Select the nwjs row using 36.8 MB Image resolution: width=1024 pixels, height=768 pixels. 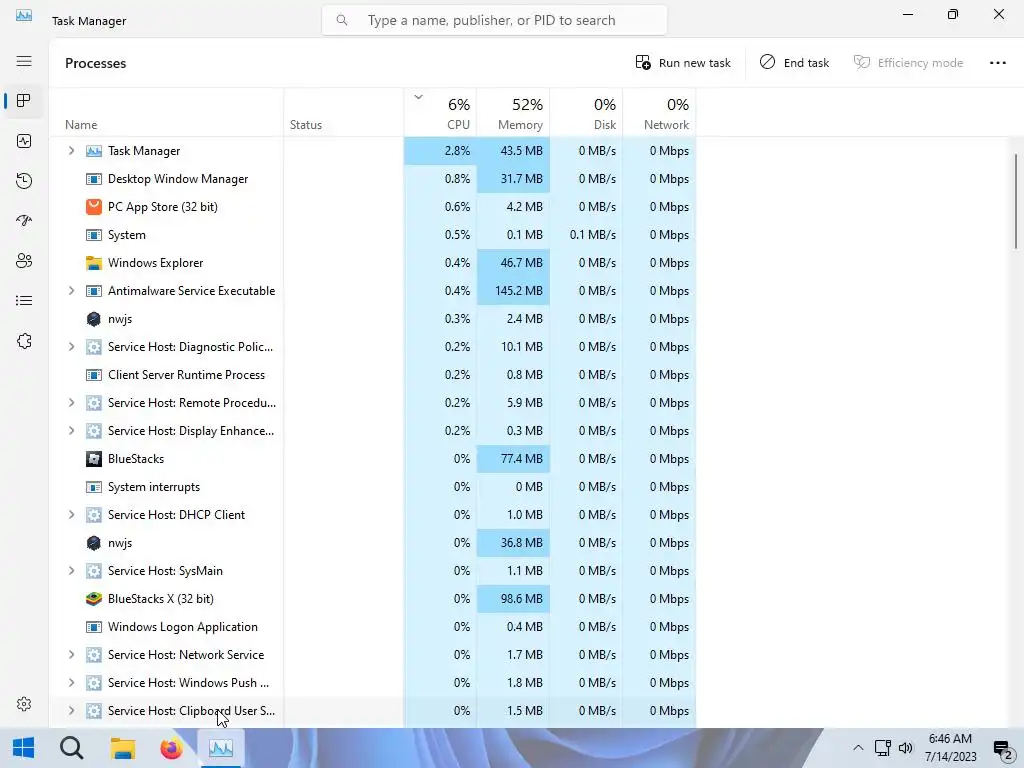[x=372, y=543]
